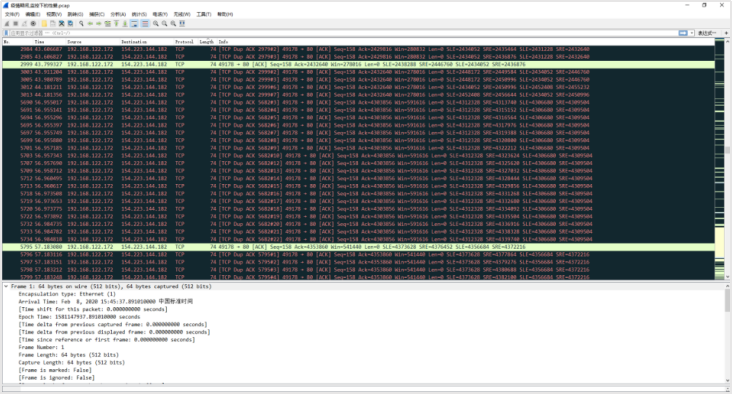Screen dimensions: 732x394
Task: Select the Epoch Time detail line
Action: [x=79, y=317]
